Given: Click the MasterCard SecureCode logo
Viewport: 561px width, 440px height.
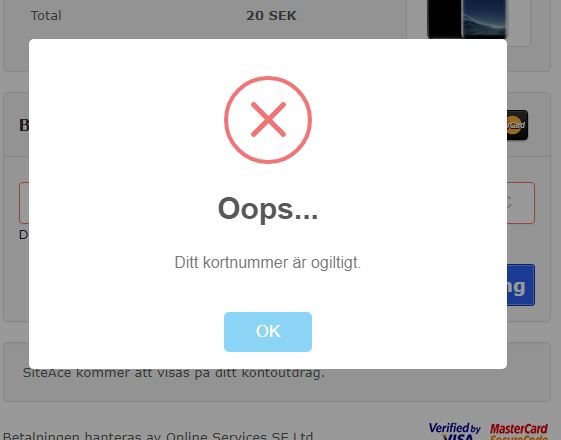Looking at the screenshot, I should 519,431.
